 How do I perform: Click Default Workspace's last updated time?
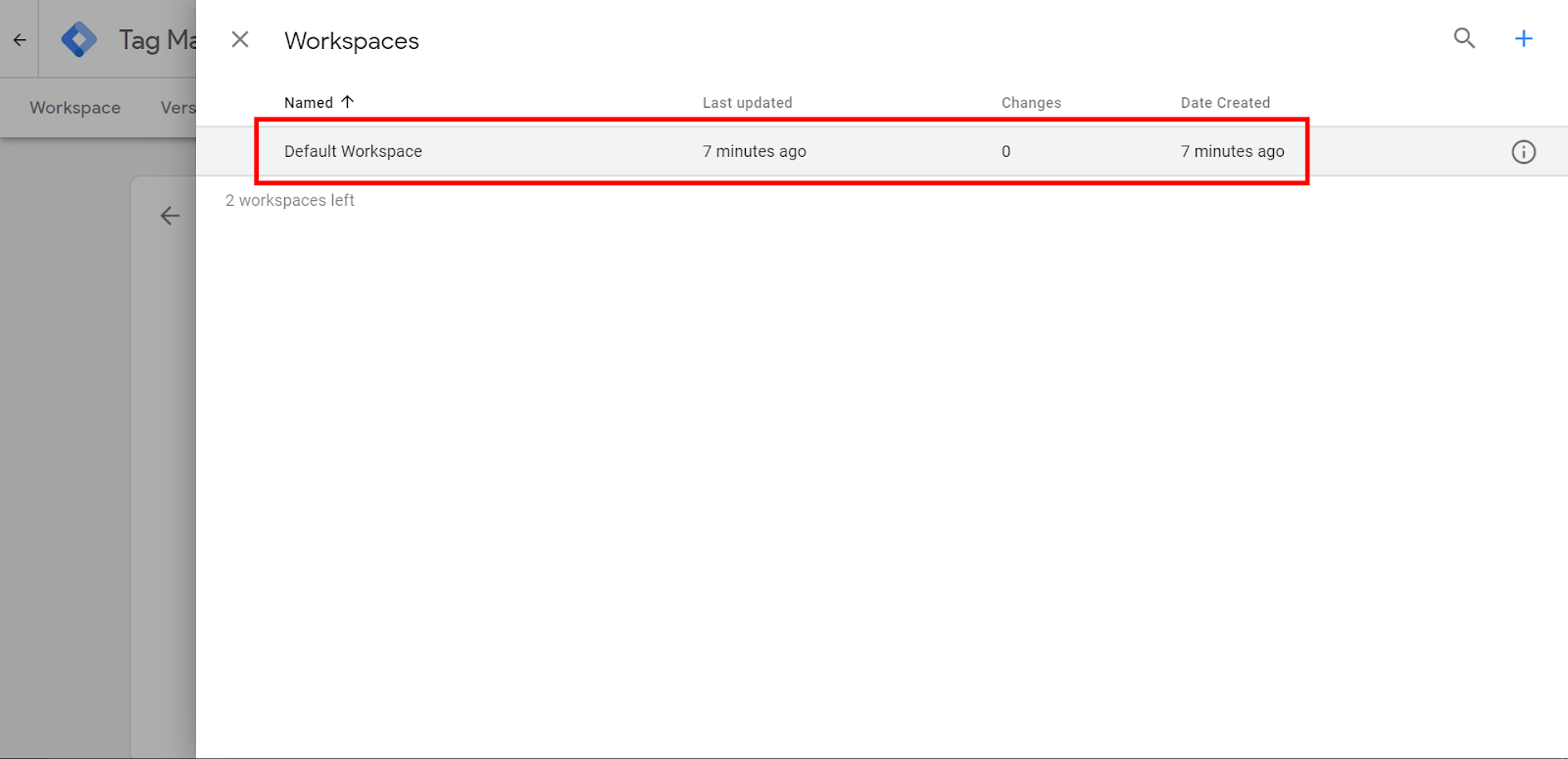(x=754, y=152)
